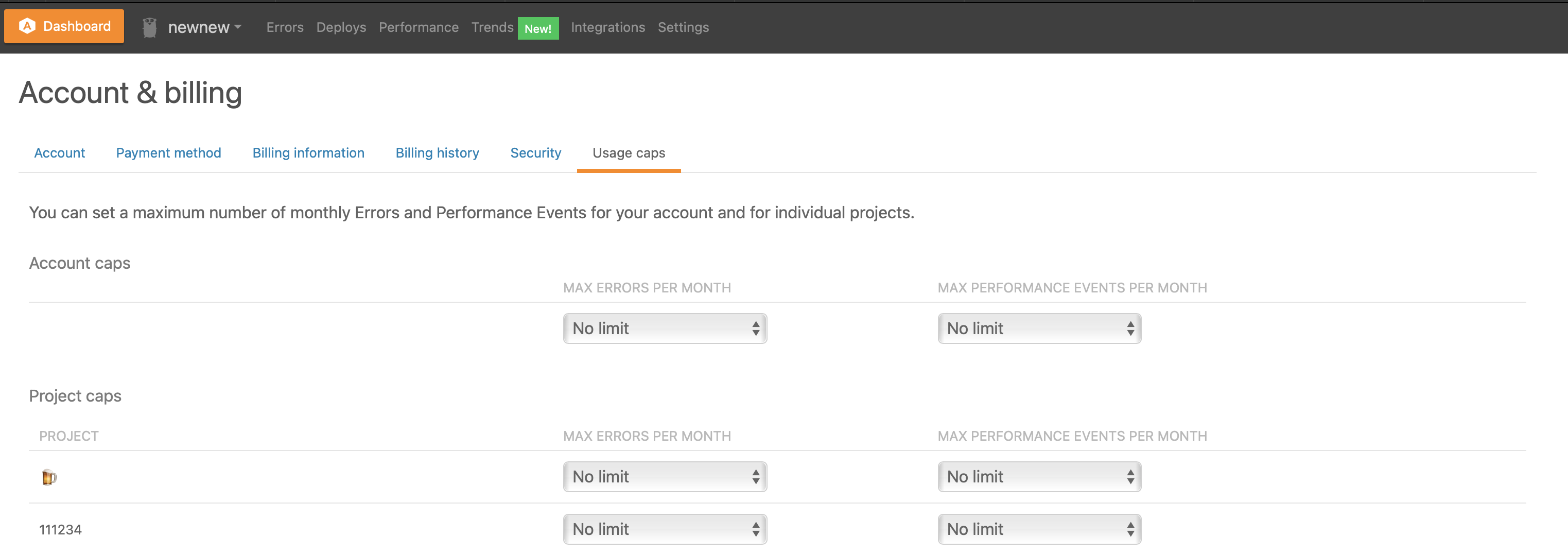
Task: Click Account caps MAX ERRORS PER MONTH header
Action: (647, 287)
